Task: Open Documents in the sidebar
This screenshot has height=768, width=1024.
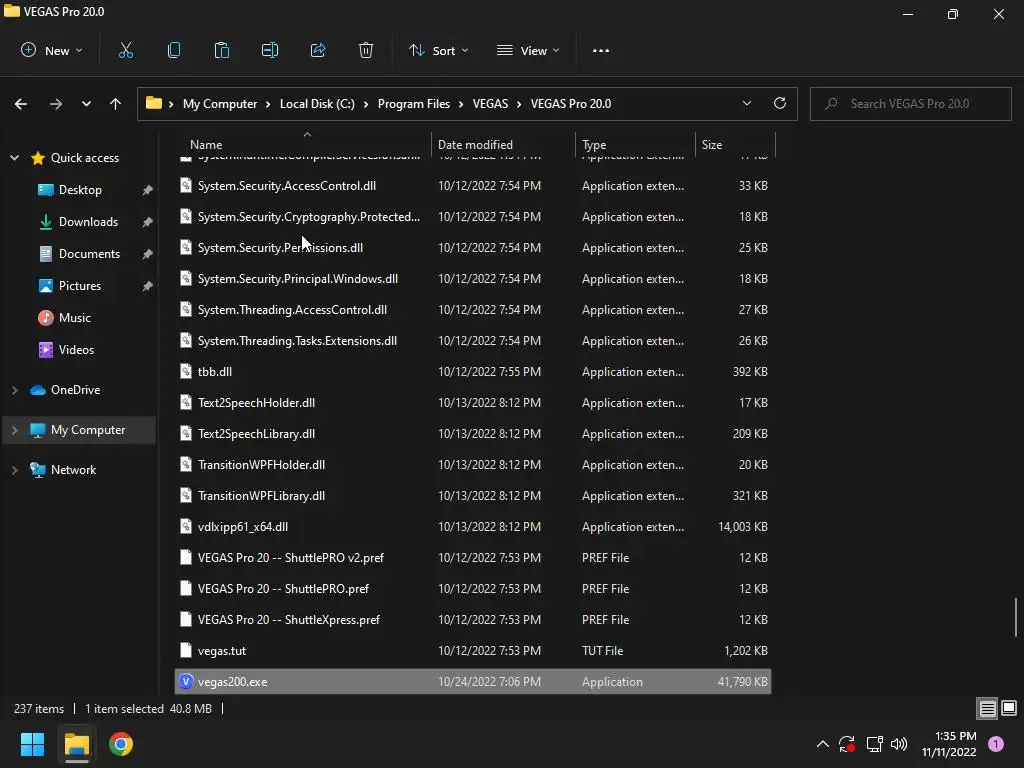Action: point(89,254)
